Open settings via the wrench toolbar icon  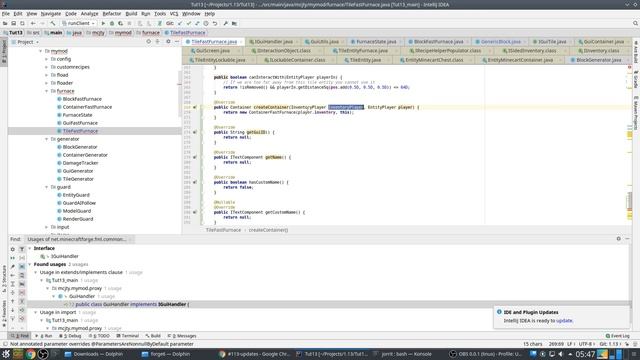(x=225, y=24)
